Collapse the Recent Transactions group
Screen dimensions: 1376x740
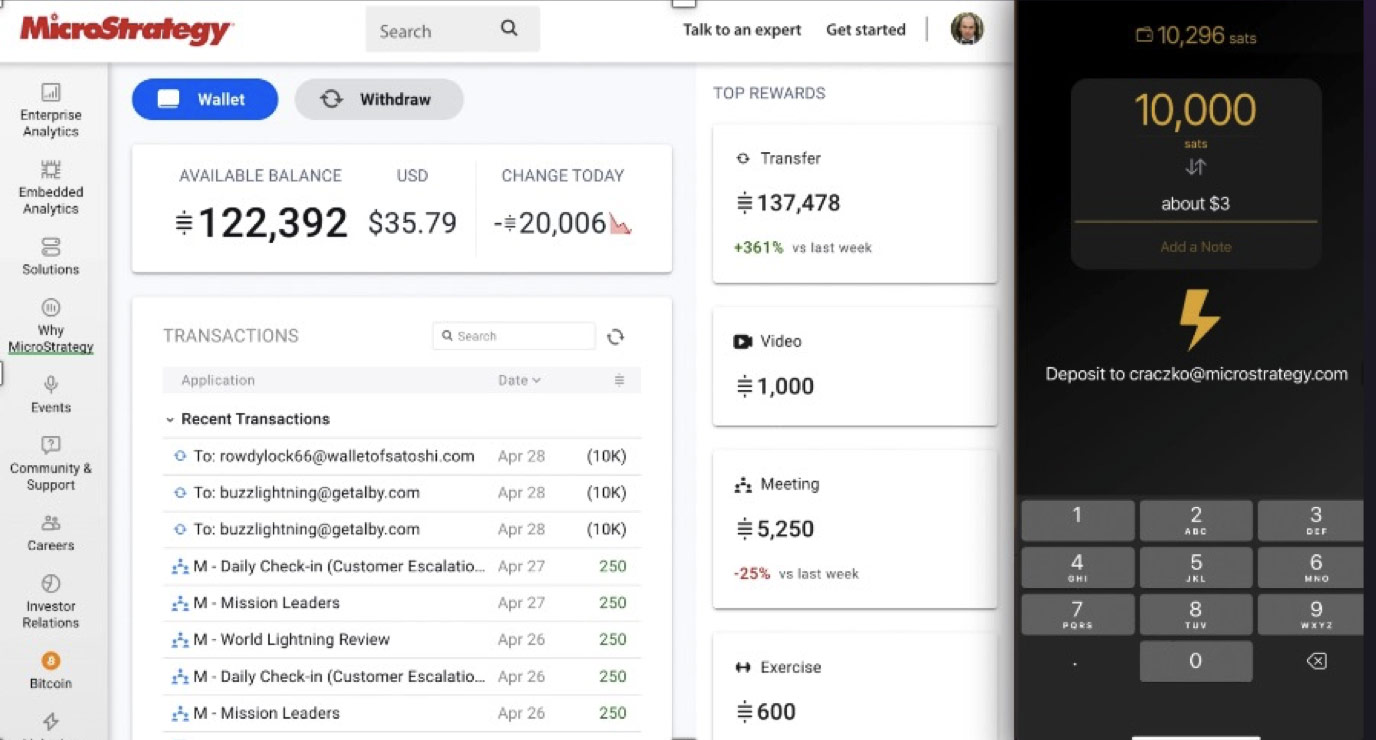point(170,420)
